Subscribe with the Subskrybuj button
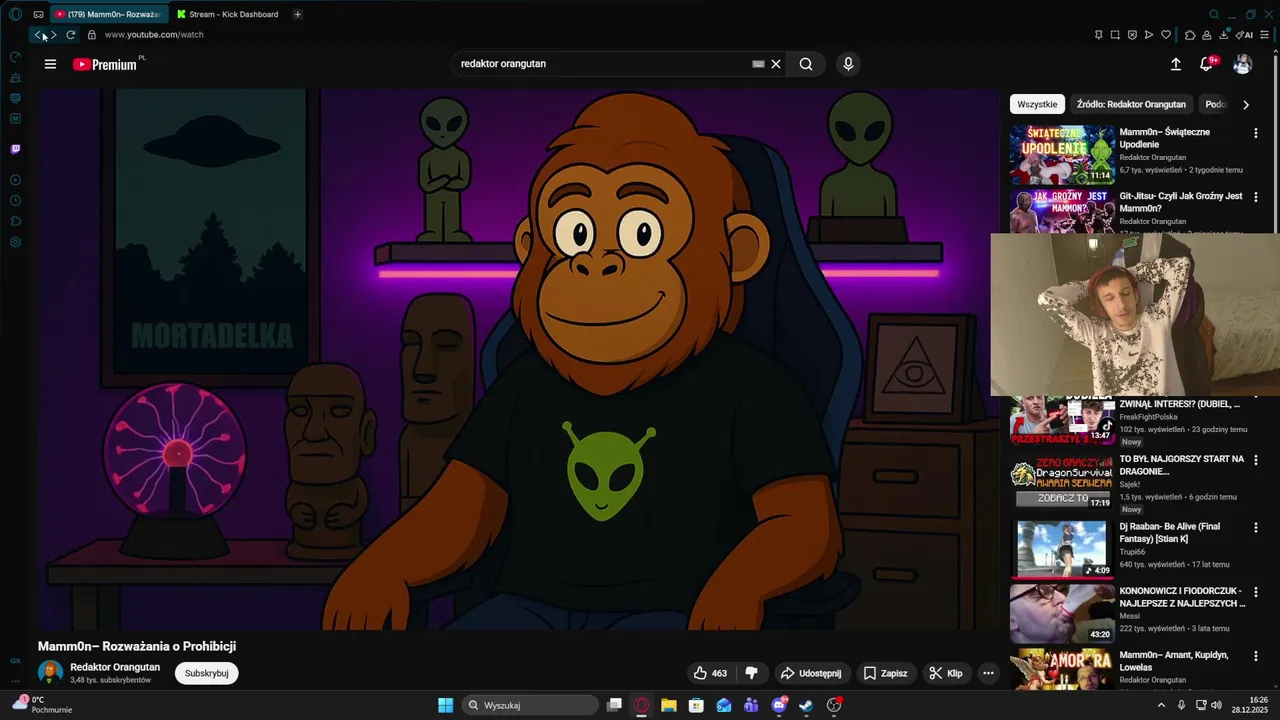 pyautogui.click(x=207, y=673)
